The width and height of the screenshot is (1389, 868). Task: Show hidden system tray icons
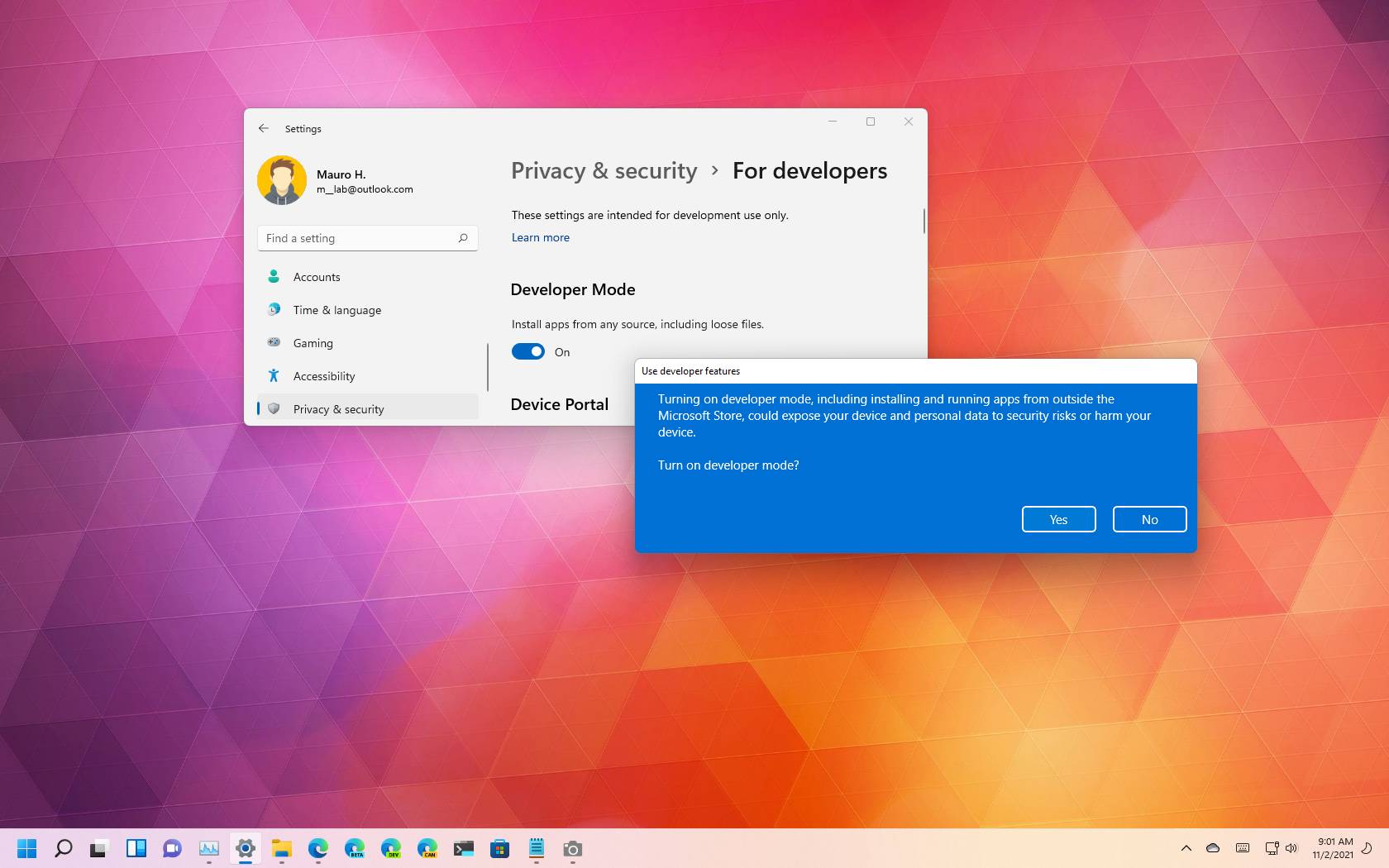[1186, 848]
